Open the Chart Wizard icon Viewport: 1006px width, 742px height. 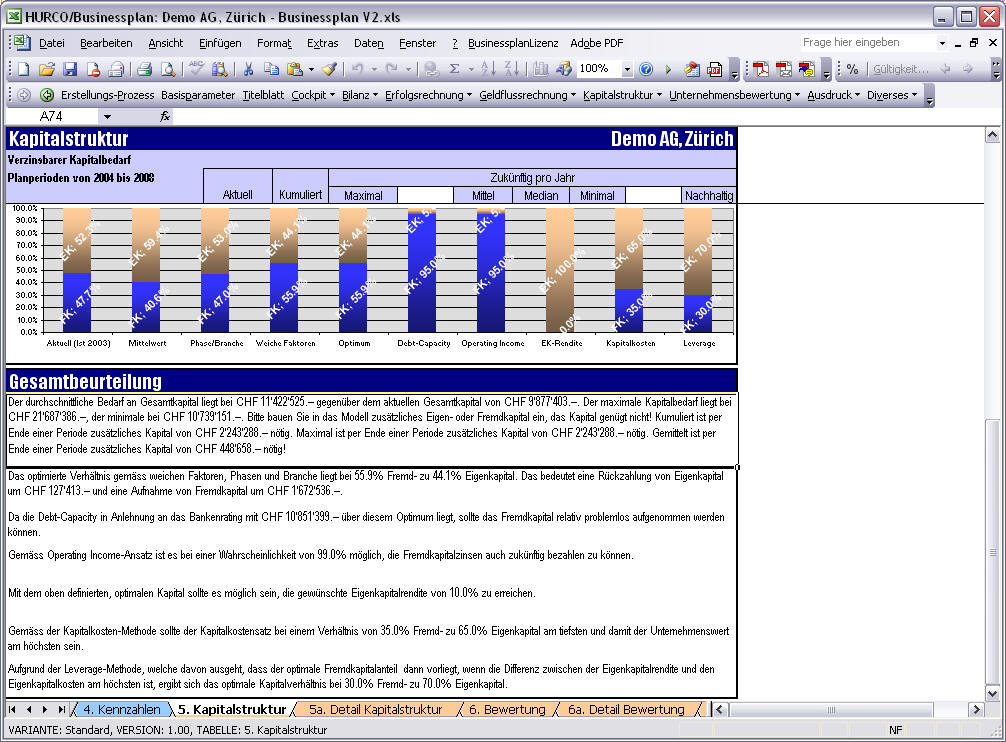[541, 69]
